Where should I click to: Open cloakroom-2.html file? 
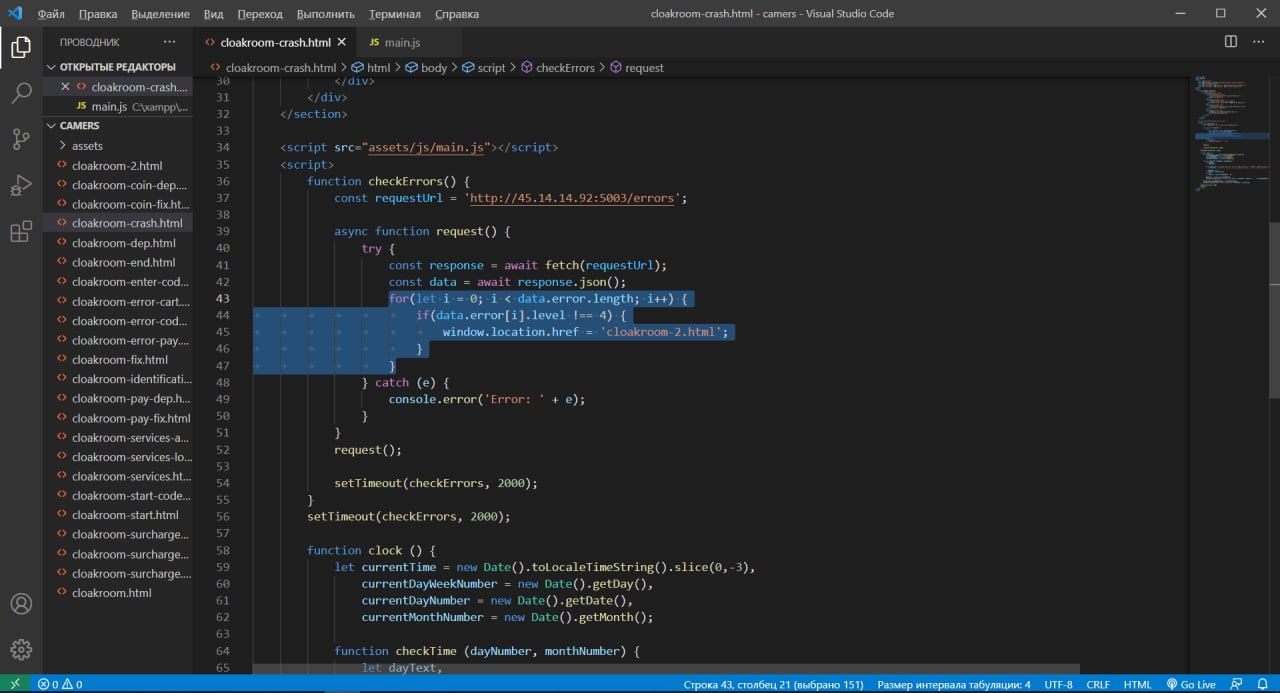pyautogui.click(x=117, y=166)
